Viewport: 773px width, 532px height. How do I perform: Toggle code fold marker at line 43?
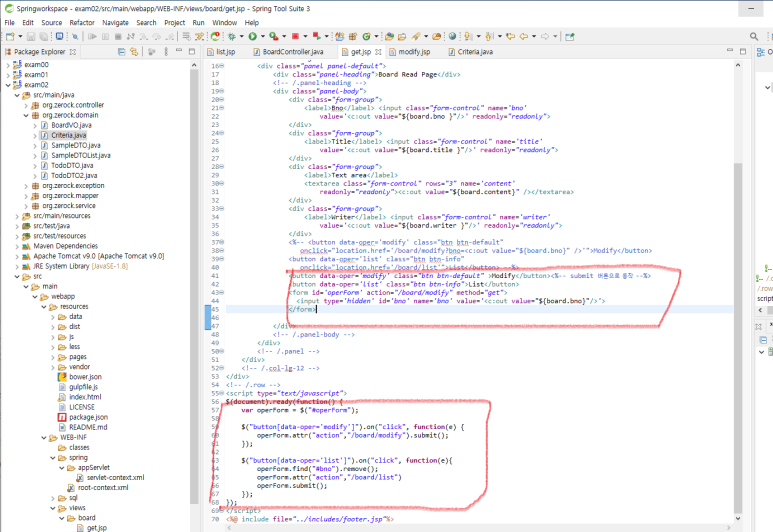click(221, 292)
